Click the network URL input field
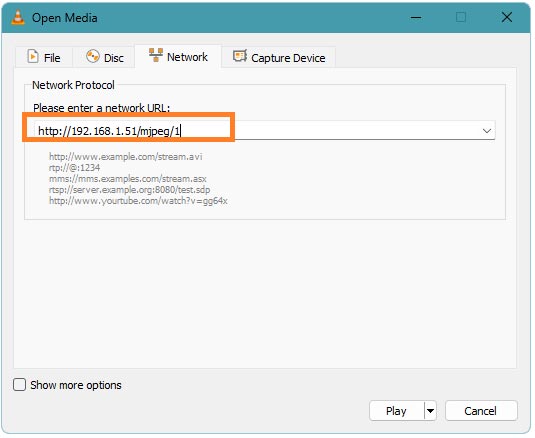Screen dimensions: 535x438 tap(264, 130)
